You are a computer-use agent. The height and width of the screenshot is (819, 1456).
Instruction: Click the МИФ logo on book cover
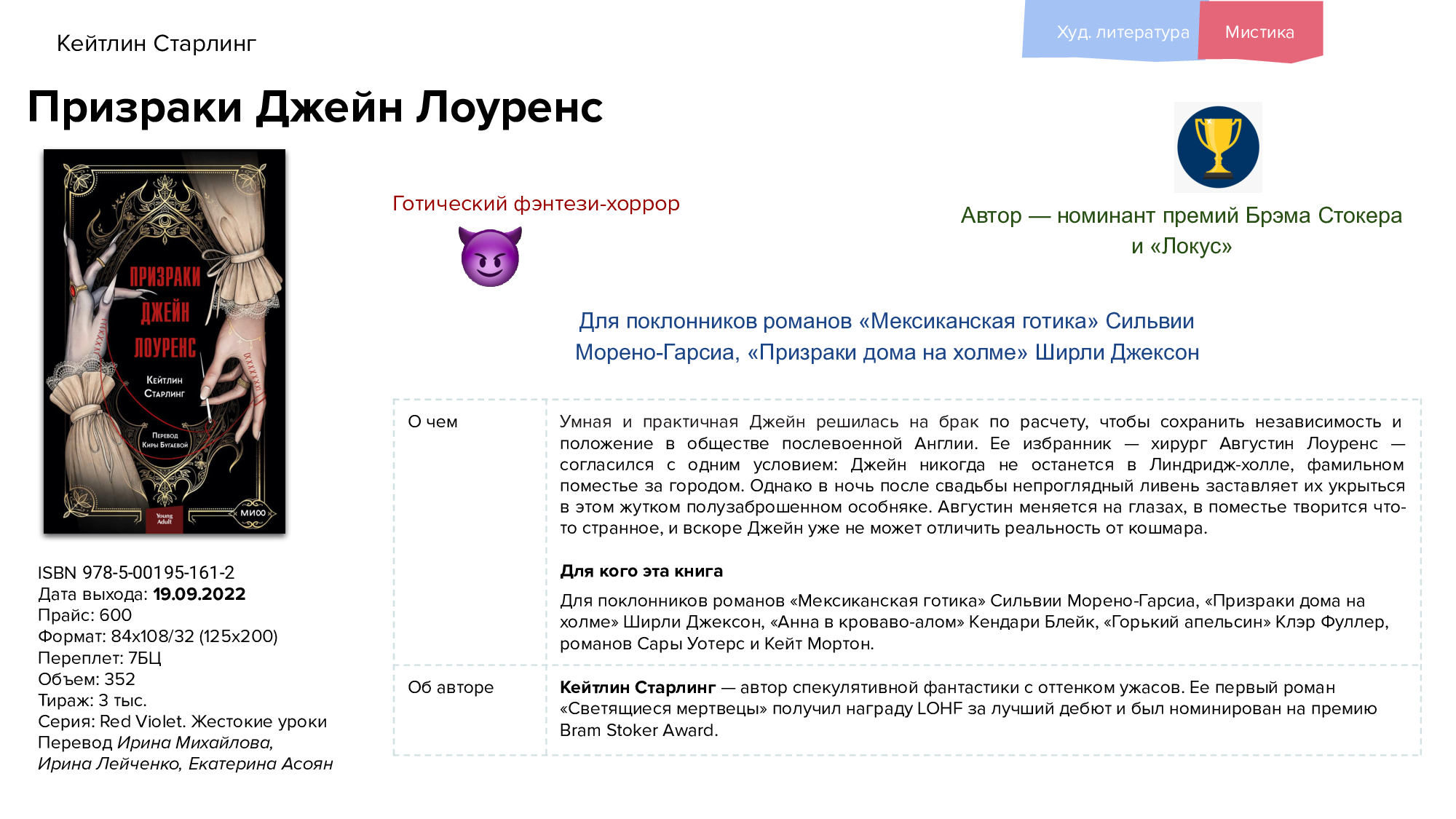click(x=253, y=513)
